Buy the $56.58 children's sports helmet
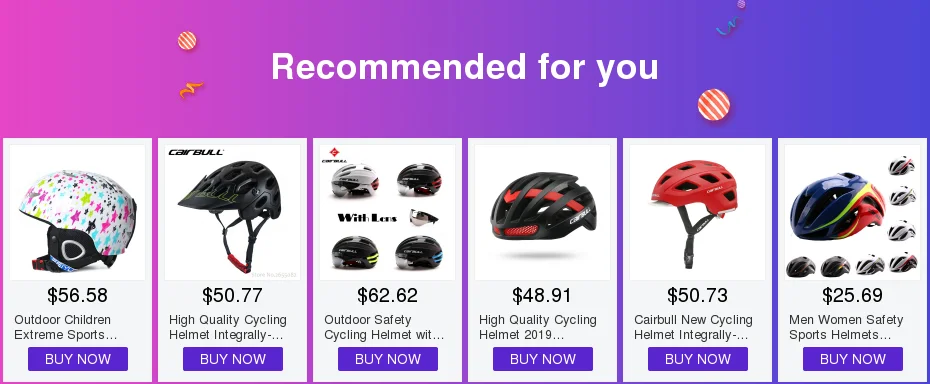This screenshot has height=384, width=930. pos(78,359)
